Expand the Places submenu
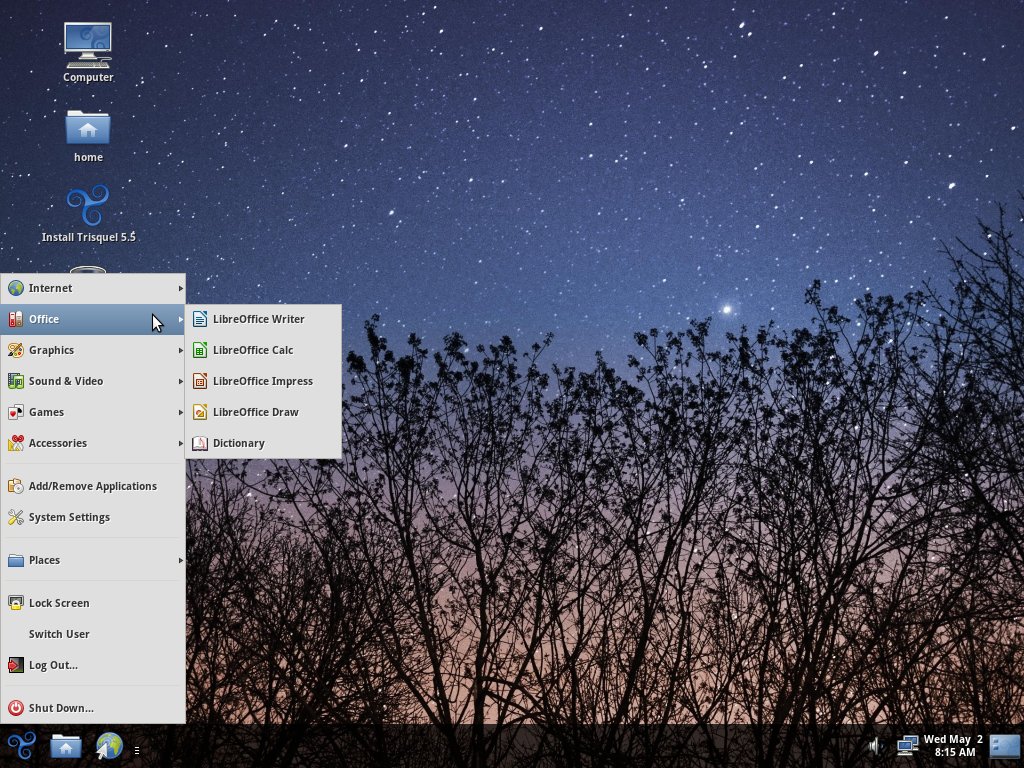The height and width of the screenshot is (768, 1024). tap(45, 560)
